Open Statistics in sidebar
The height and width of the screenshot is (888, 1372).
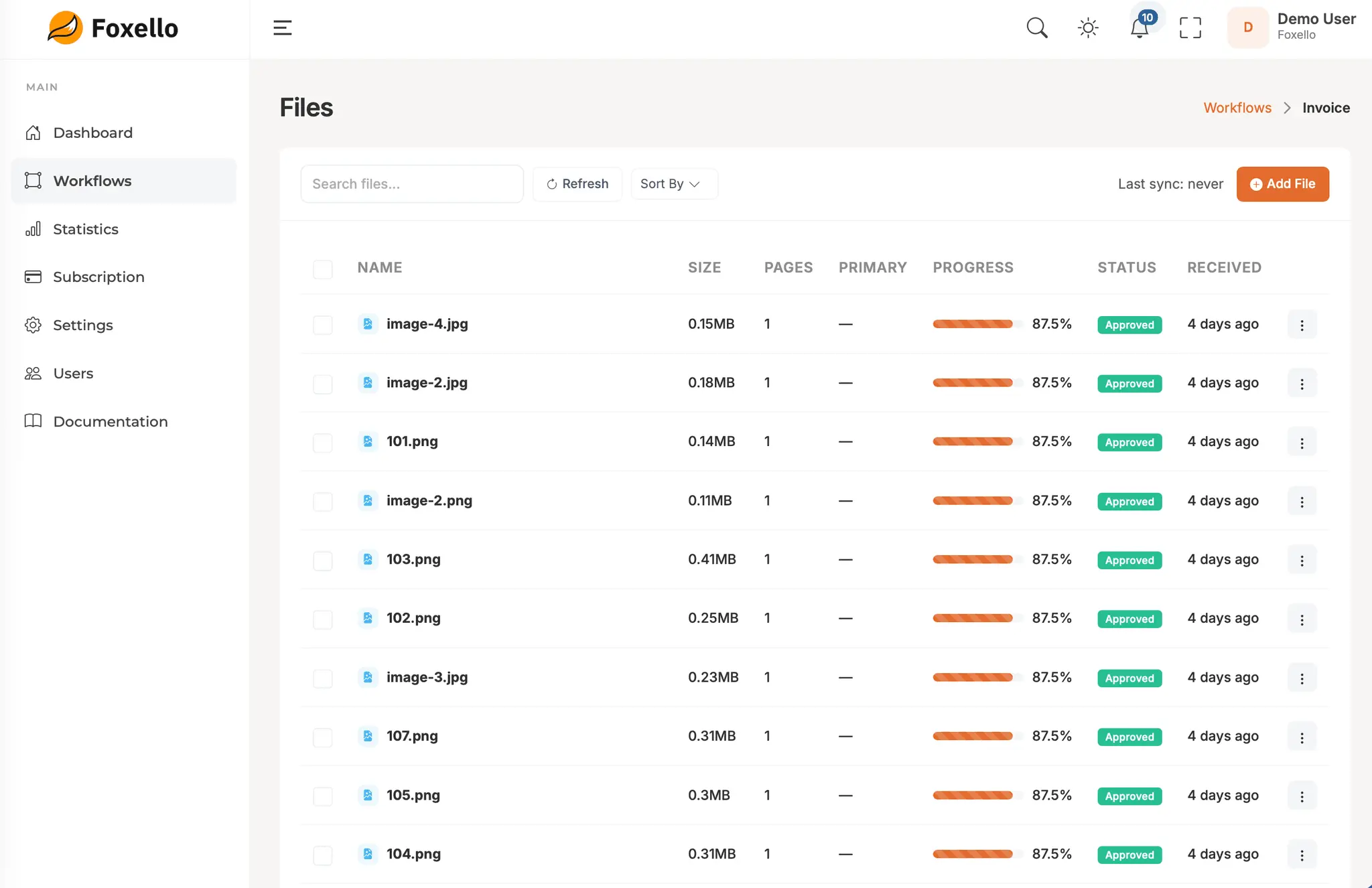pyautogui.click(x=124, y=229)
